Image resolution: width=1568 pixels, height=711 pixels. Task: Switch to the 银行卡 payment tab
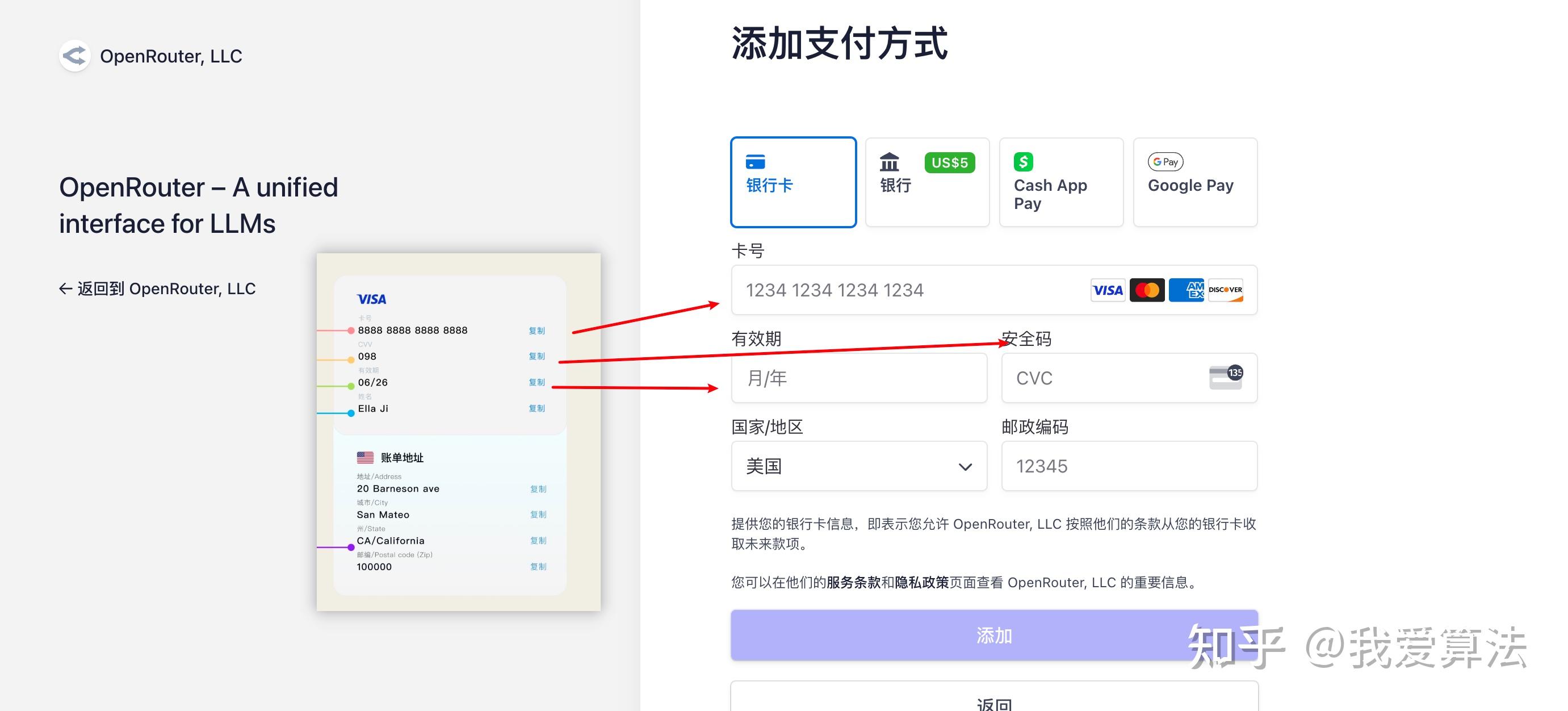click(794, 182)
